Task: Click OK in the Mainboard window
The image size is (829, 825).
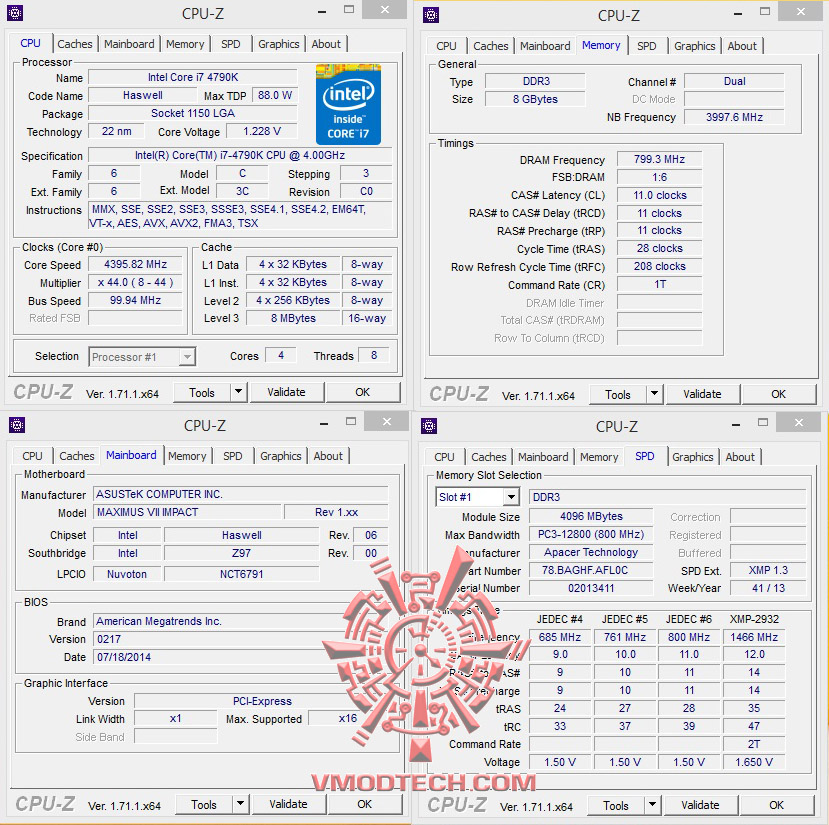Action: (364, 803)
